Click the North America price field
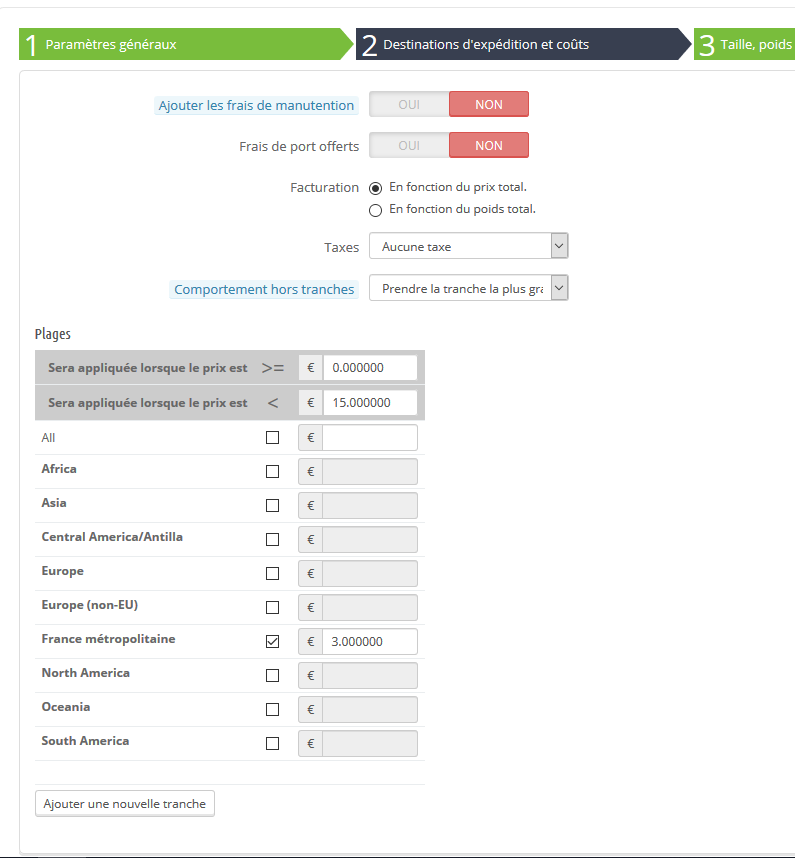The width and height of the screenshot is (795, 858). click(x=370, y=676)
